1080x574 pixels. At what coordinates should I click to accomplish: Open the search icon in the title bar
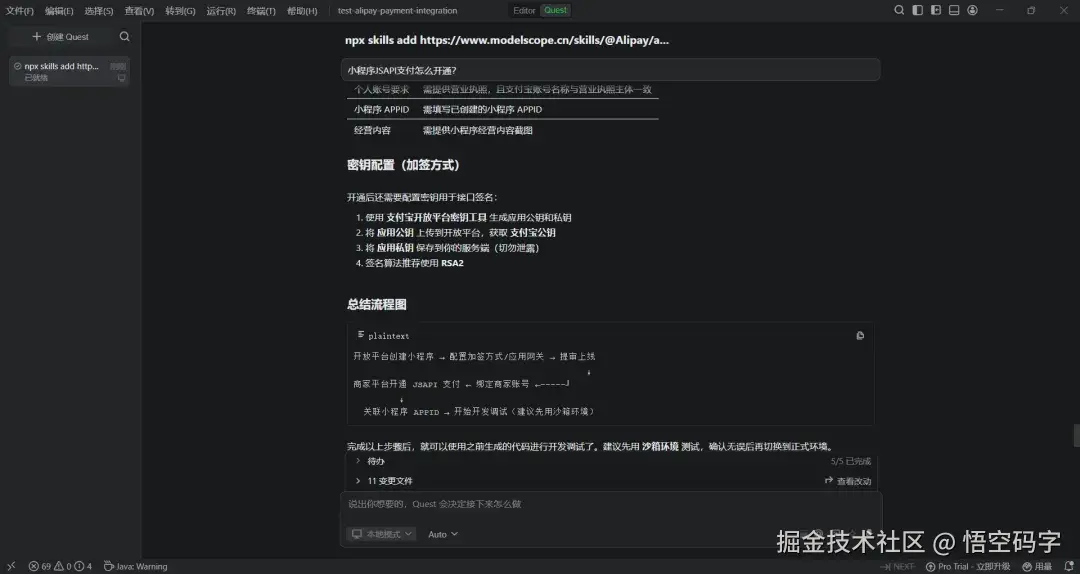click(899, 10)
